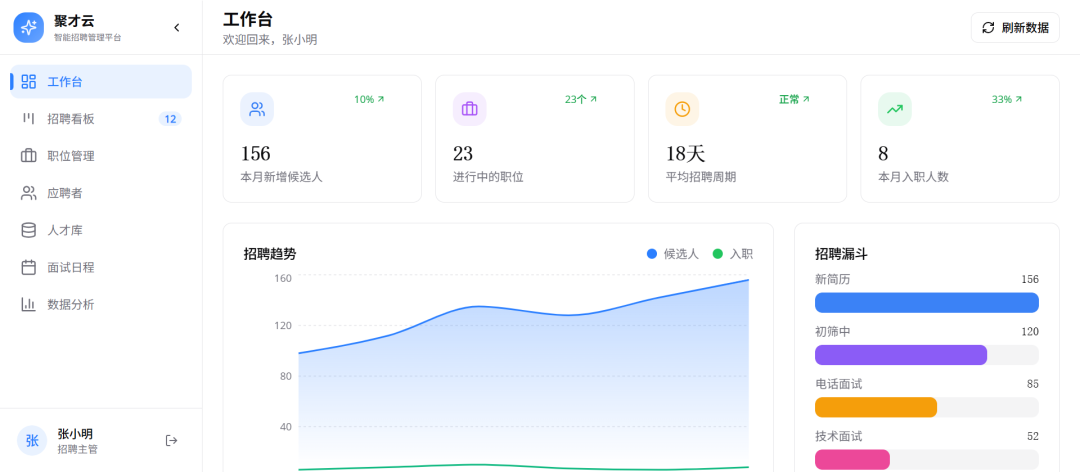Navigate to 面试日程
This screenshot has width=1080, height=472.
[x=101, y=267]
